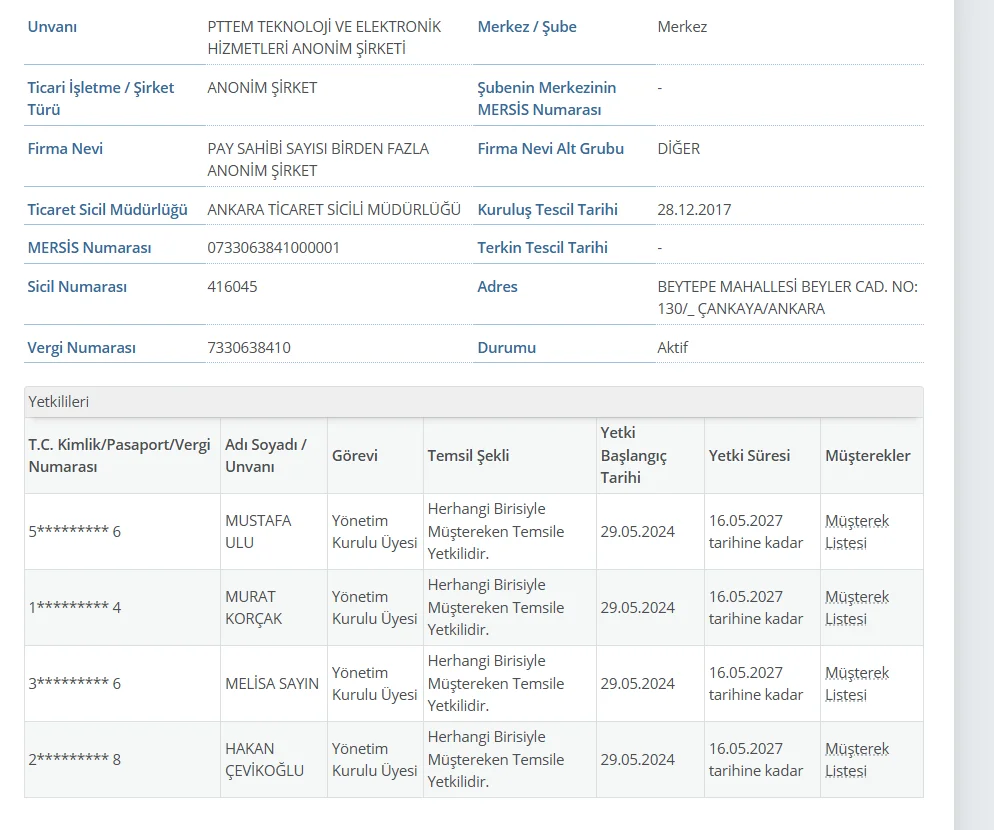994x830 pixels.
Task: Click masked ID 2********* 8
Action: click(75, 760)
